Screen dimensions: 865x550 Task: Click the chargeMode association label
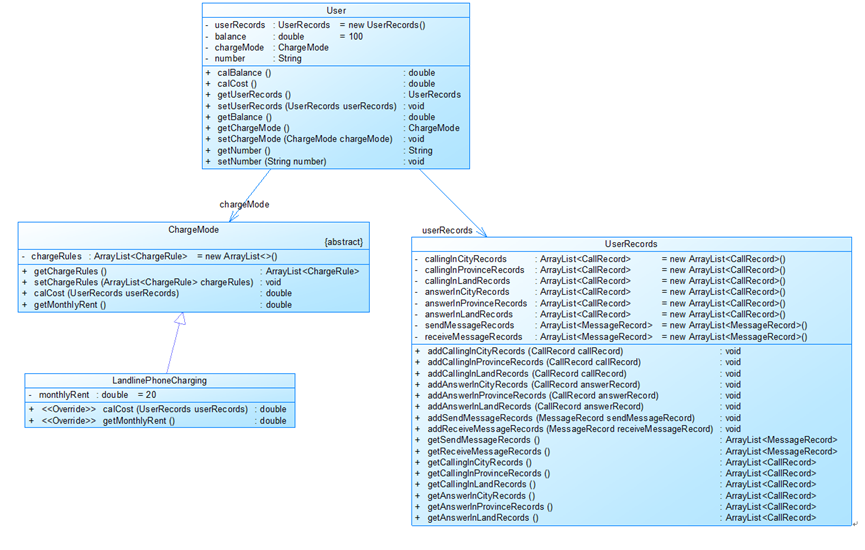tap(244, 204)
